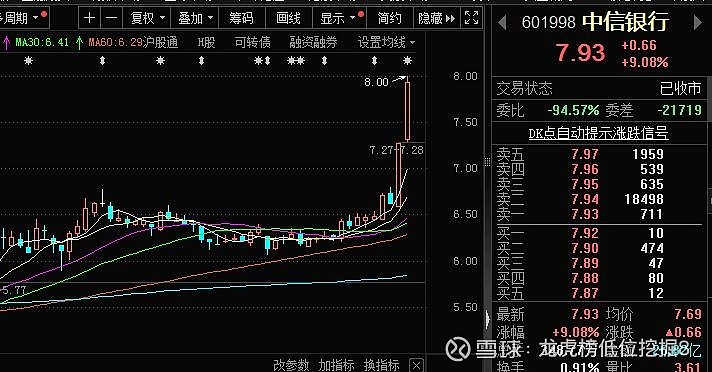Image resolution: width=712 pixels, height=372 pixels.
Task: Select the 画线 drawing tool
Action: pyautogui.click(x=288, y=18)
